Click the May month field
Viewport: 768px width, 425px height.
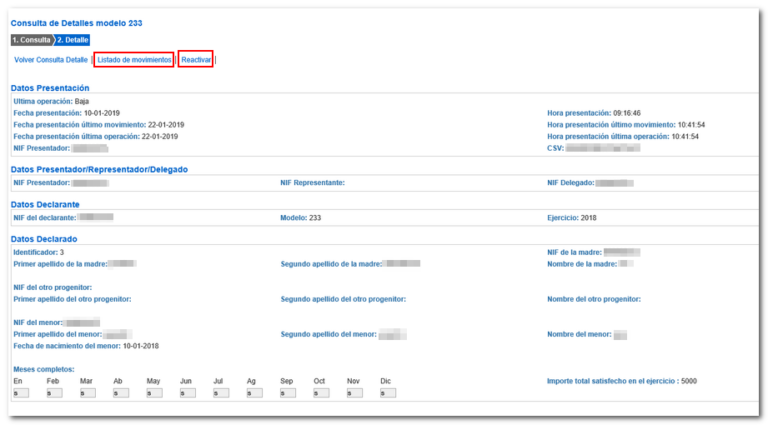(x=154, y=393)
